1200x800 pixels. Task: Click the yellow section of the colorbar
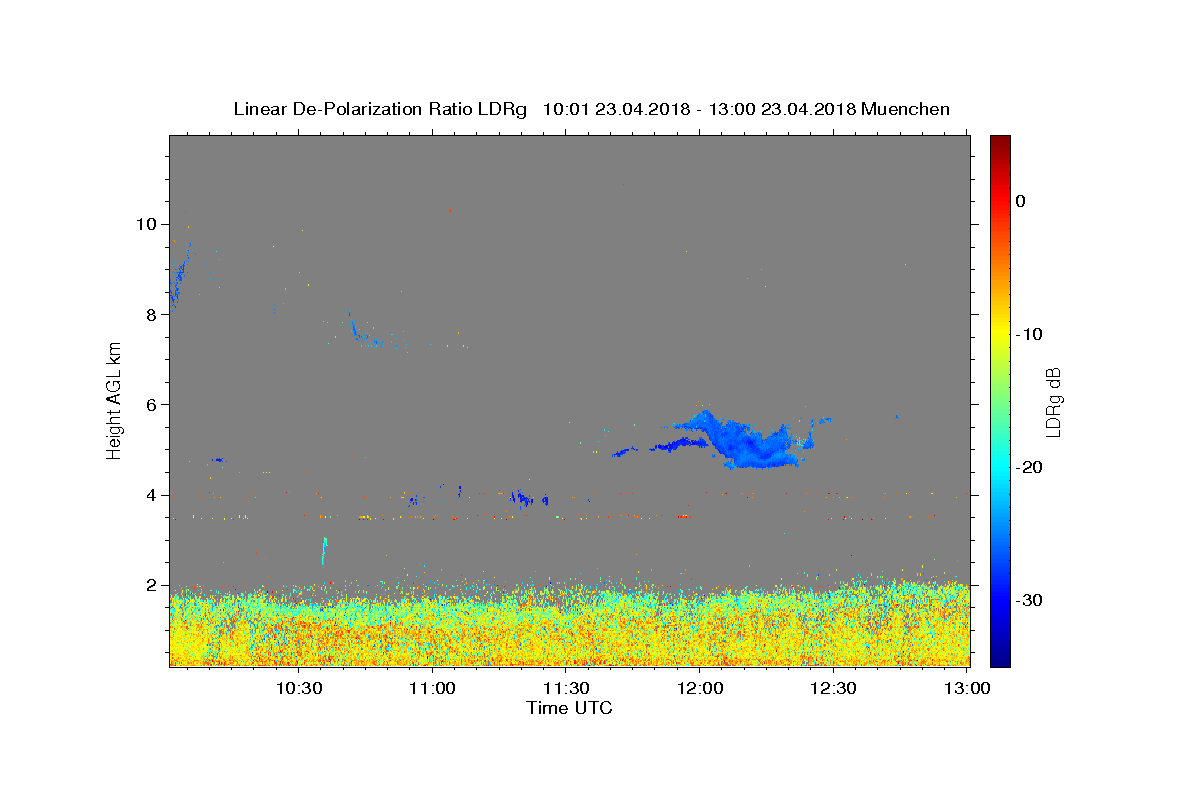(1000, 334)
